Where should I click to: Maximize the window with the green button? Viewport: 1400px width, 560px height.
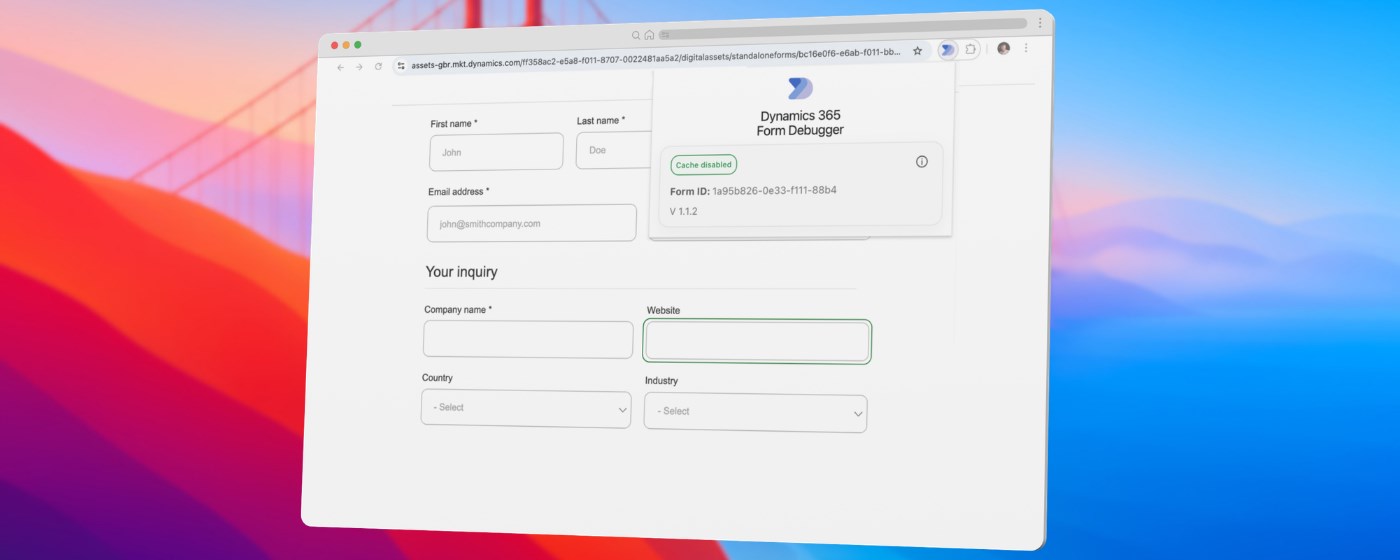358,44
